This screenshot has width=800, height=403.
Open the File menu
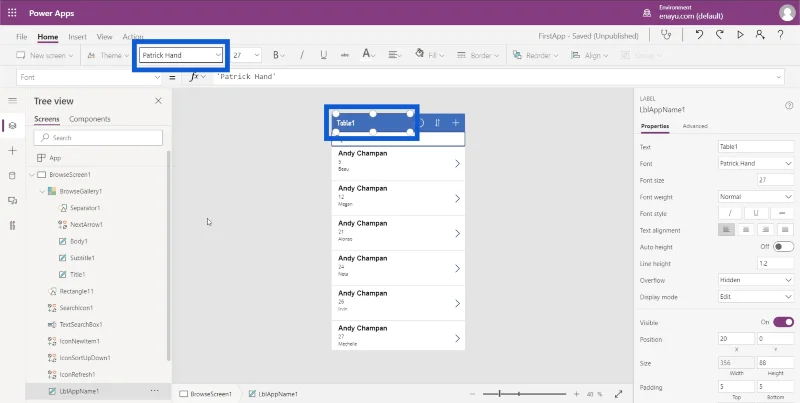(21, 37)
